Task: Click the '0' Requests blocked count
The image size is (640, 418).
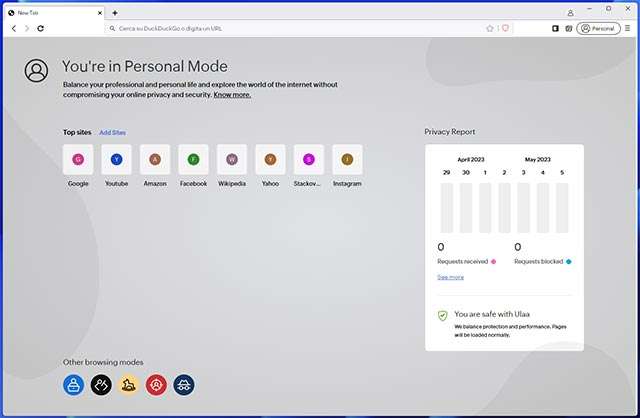Action: 518,247
